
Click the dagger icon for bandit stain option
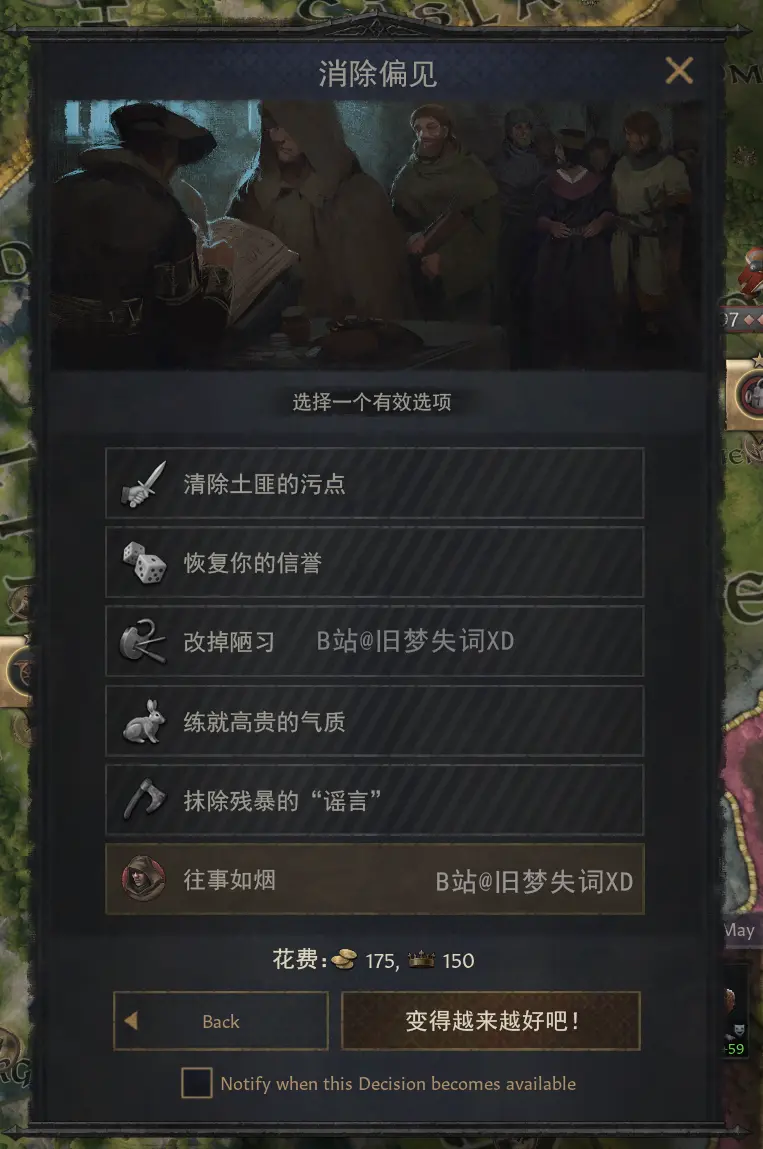[144, 484]
